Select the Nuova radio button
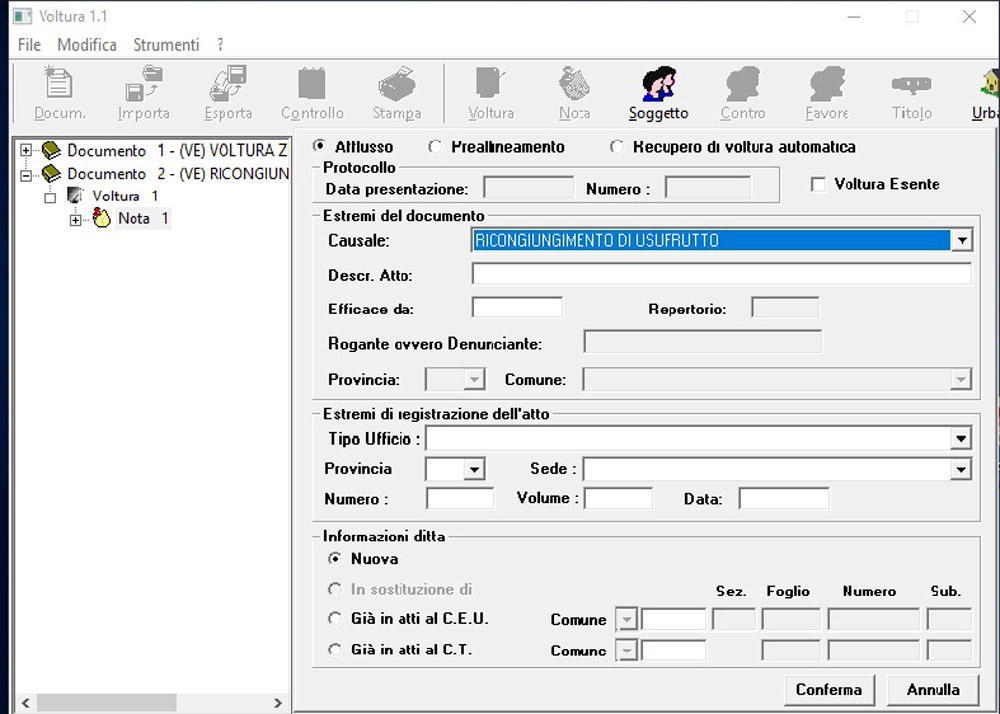Image resolution: width=1000 pixels, height=714 pixels. point(335,558)
